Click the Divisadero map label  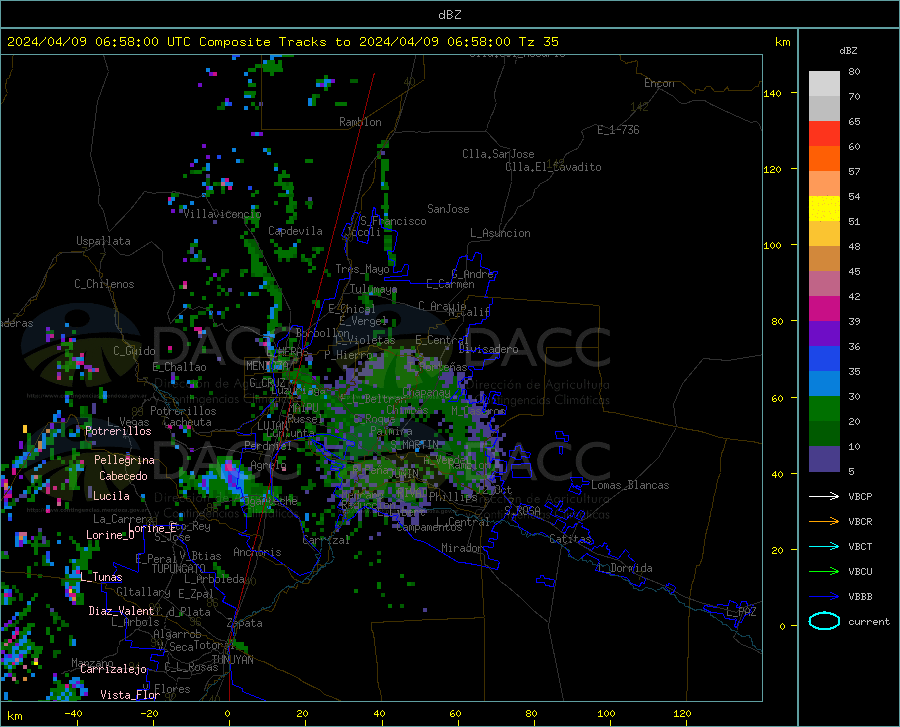pyautogui.click(x=488, y=349)
